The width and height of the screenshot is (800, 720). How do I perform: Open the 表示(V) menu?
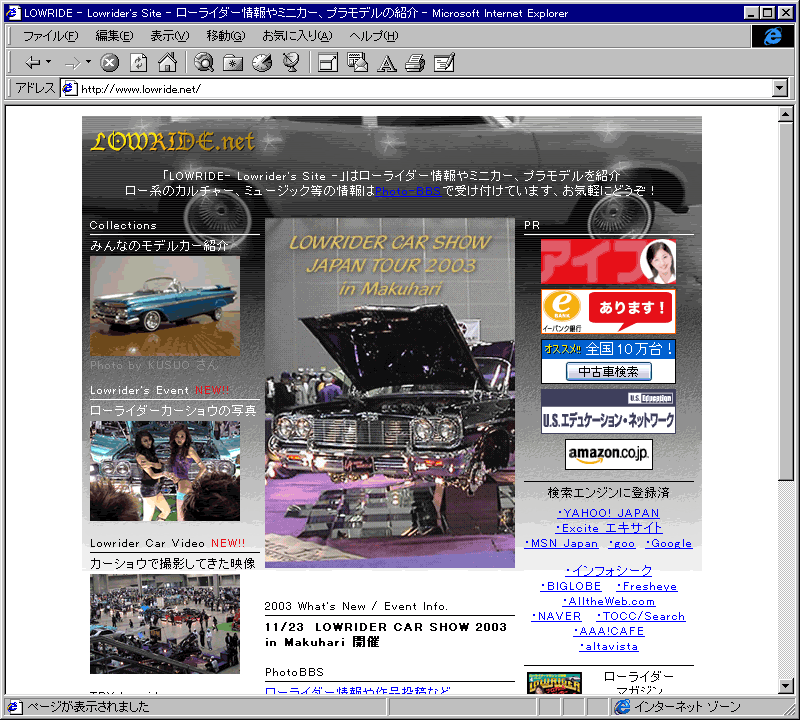tap(170, 36)
